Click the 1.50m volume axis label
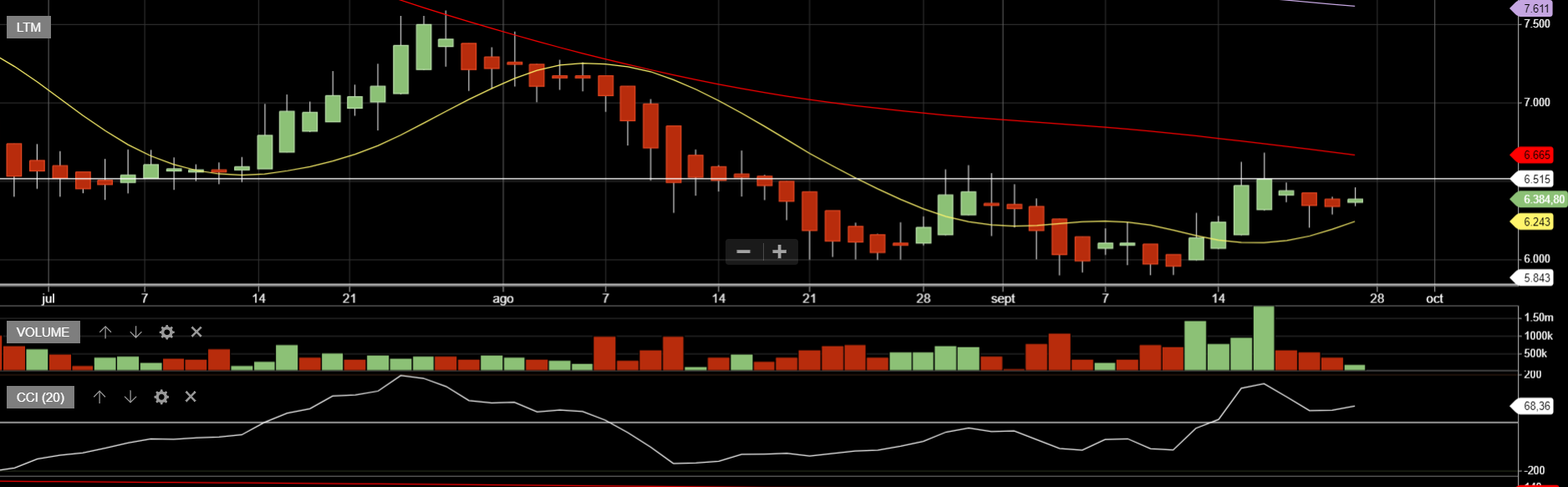The width and height of the screenshot is (1568, 487). (x=1539, y=317)
